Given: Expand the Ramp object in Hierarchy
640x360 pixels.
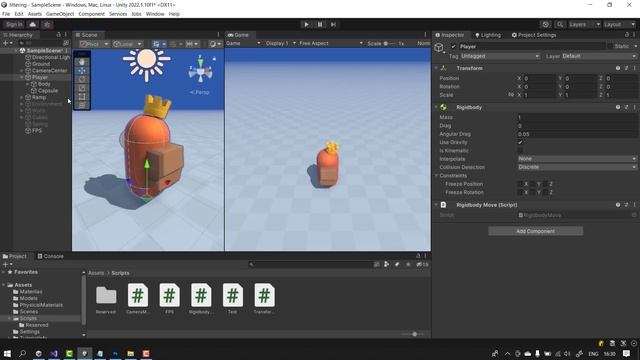Looking at the screenshot, I should [22, 98].
